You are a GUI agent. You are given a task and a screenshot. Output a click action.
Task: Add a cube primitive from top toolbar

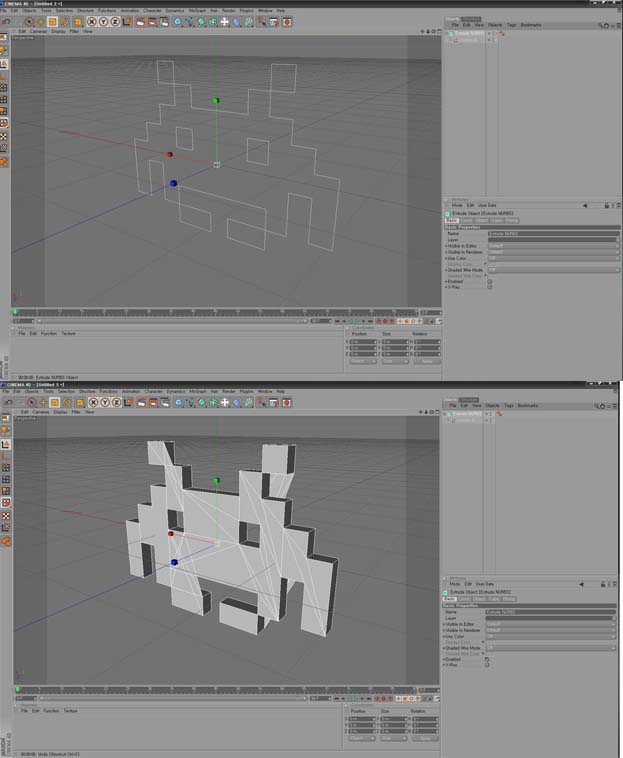click(178, 22)
